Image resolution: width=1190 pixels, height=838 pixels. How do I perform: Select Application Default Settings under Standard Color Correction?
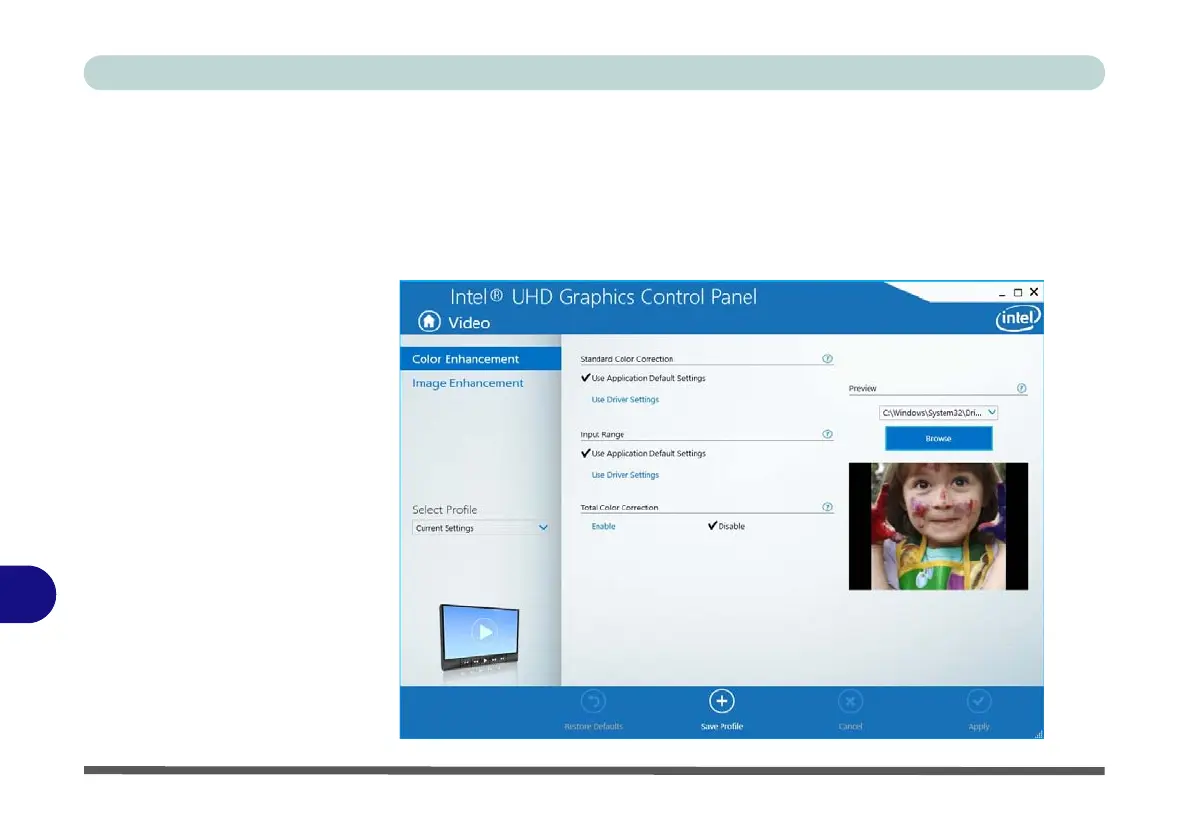click(644, 378)
